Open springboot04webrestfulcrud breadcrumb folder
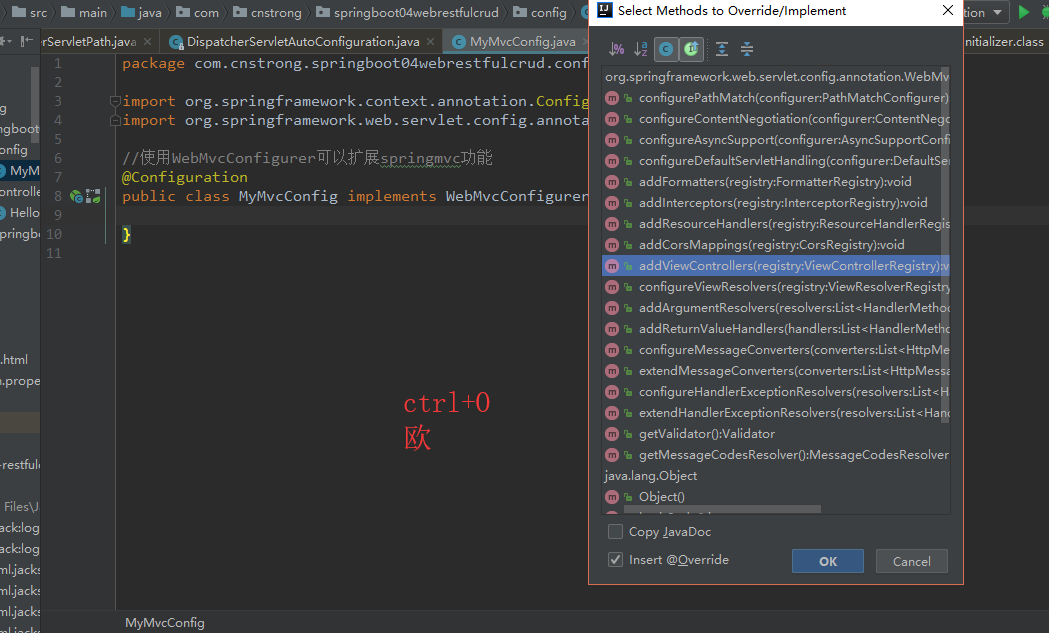The image size is (1049, 633). pyautogui.click(x=407, y=12)
